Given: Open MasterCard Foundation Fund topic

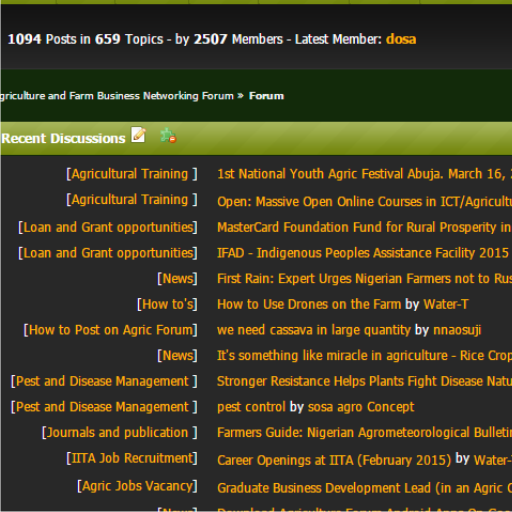Looking at the screenshot, I should pyautogui.click(x=364, y=227).
